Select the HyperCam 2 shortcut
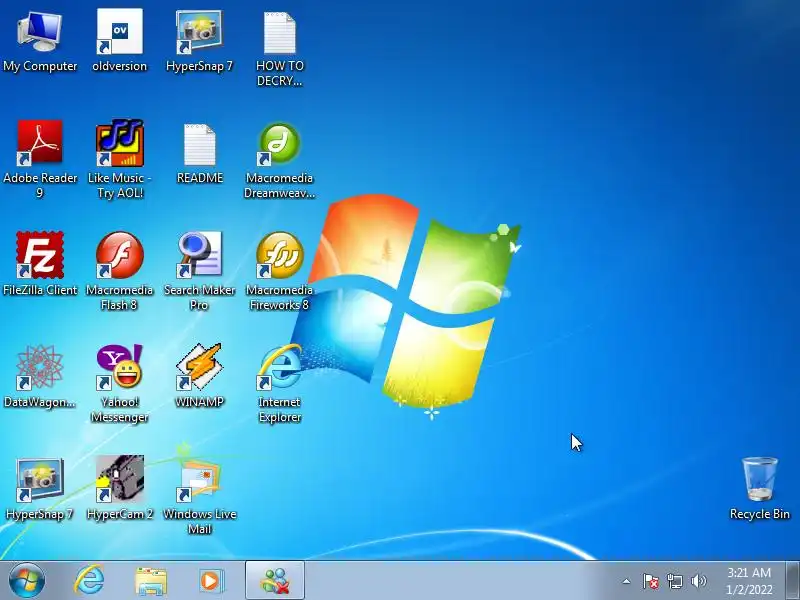The height and width of the screenshot is (600, 800). (119, 488)
